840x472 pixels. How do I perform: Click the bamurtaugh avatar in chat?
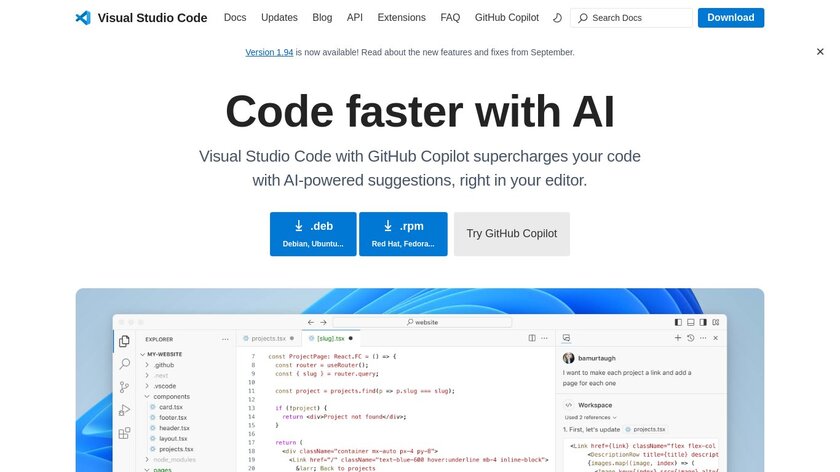pyautogui.click(x=568, y=358)
